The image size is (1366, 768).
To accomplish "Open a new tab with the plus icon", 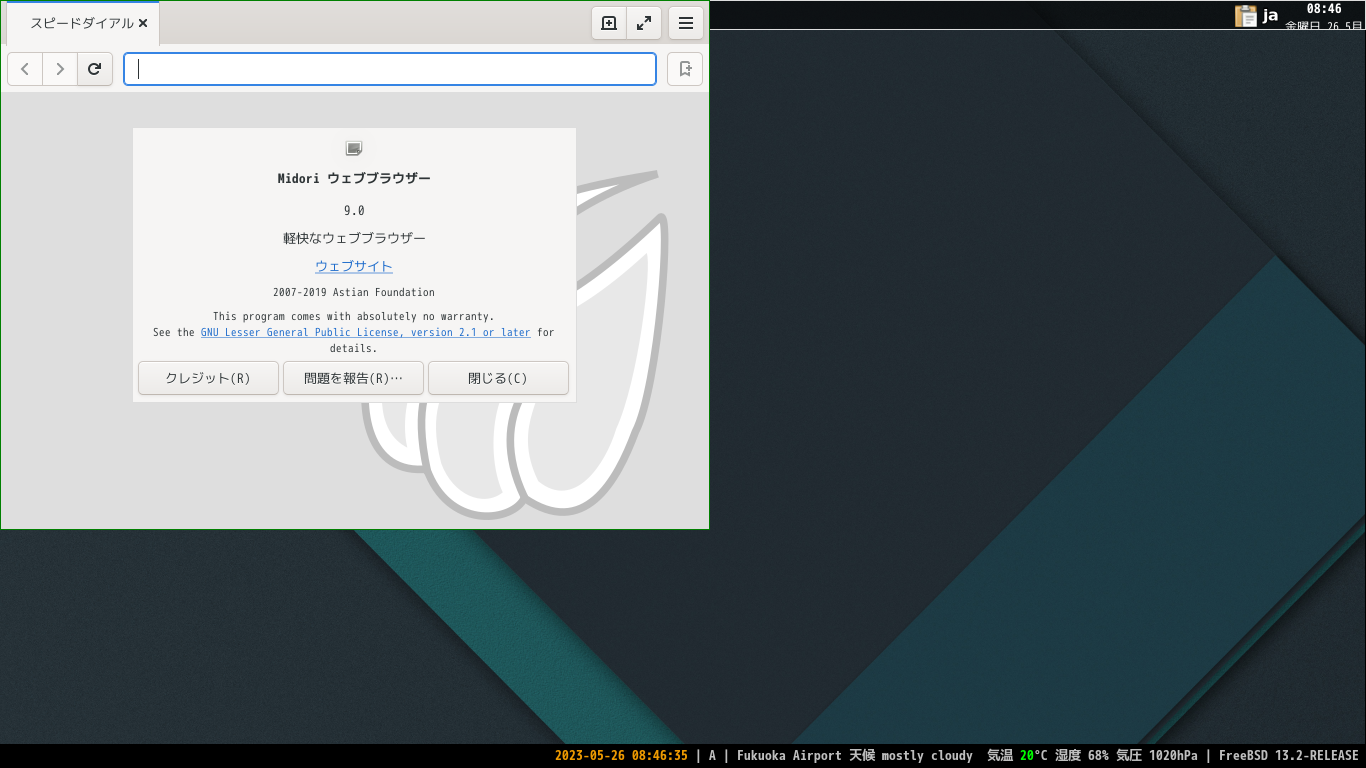I will pos(609,23).
